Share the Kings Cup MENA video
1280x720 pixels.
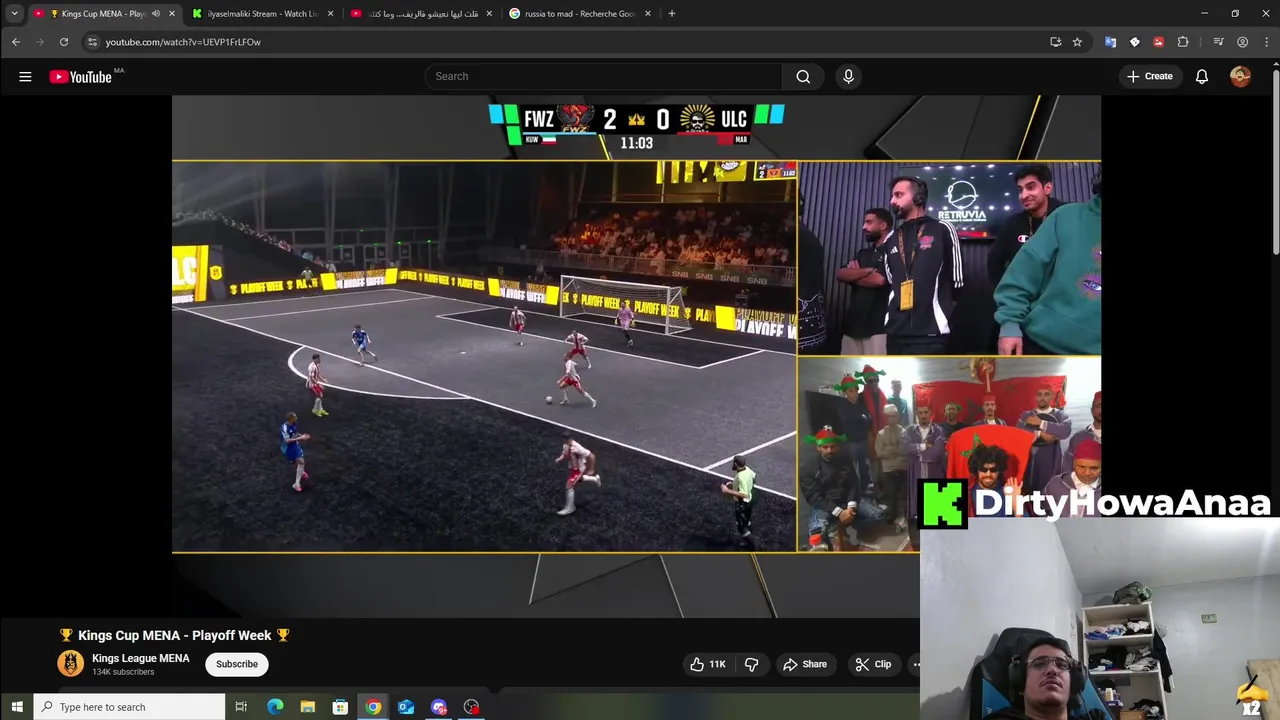pyautogui.click(x=805, y=664)
